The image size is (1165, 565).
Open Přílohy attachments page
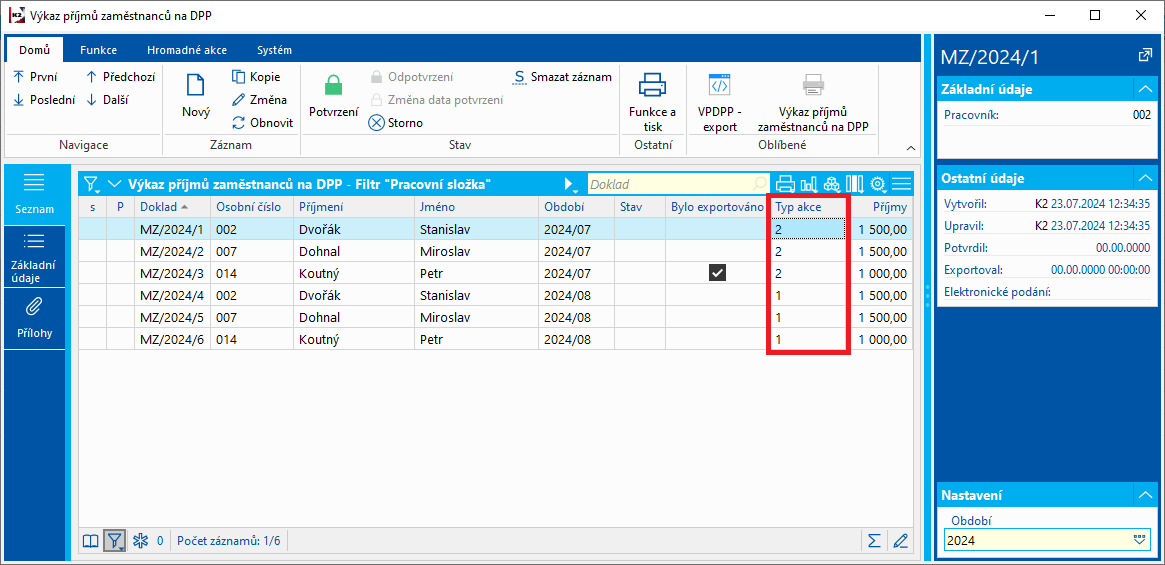point(36,317)
